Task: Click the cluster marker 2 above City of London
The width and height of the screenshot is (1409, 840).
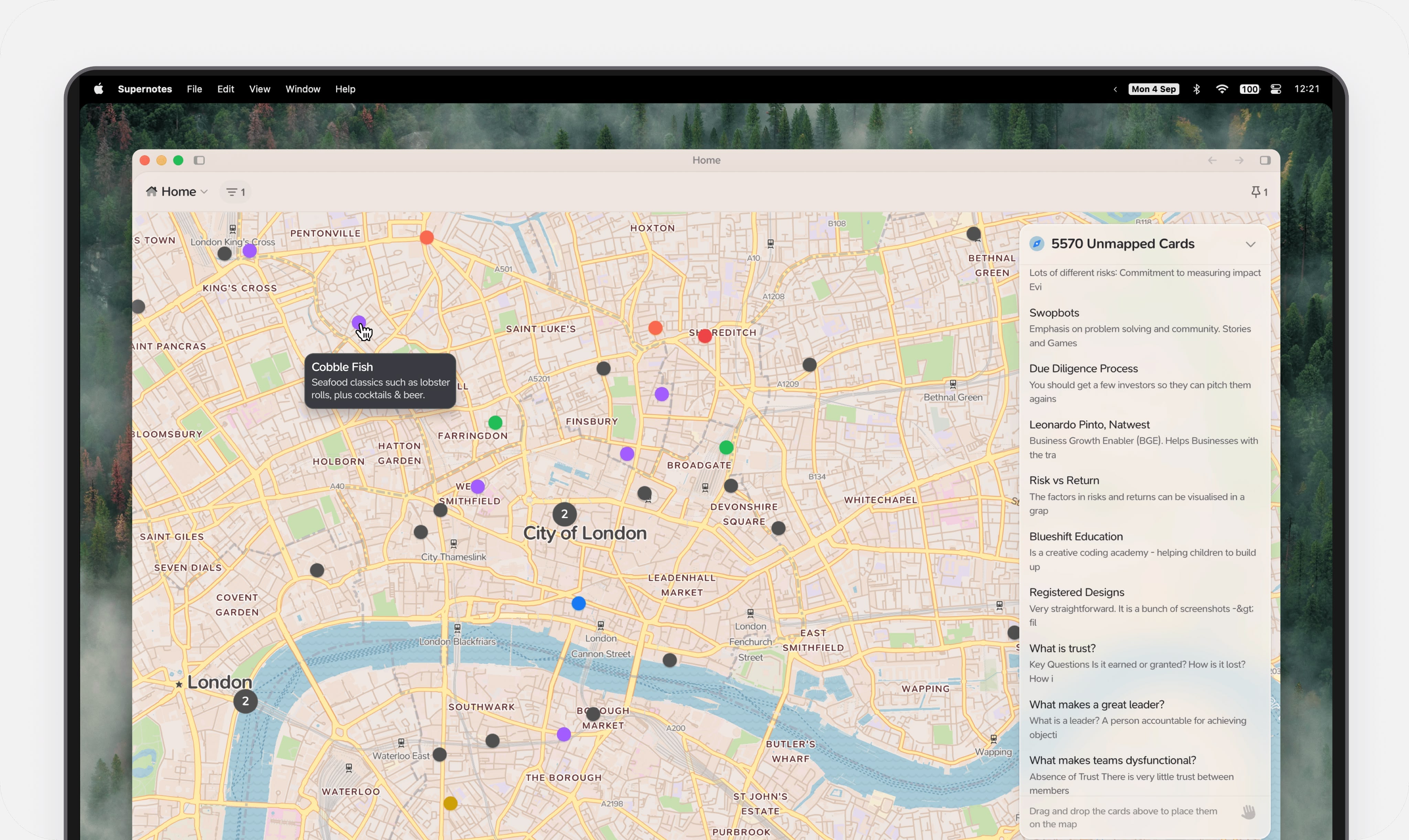Action: (x=564, y=514)
